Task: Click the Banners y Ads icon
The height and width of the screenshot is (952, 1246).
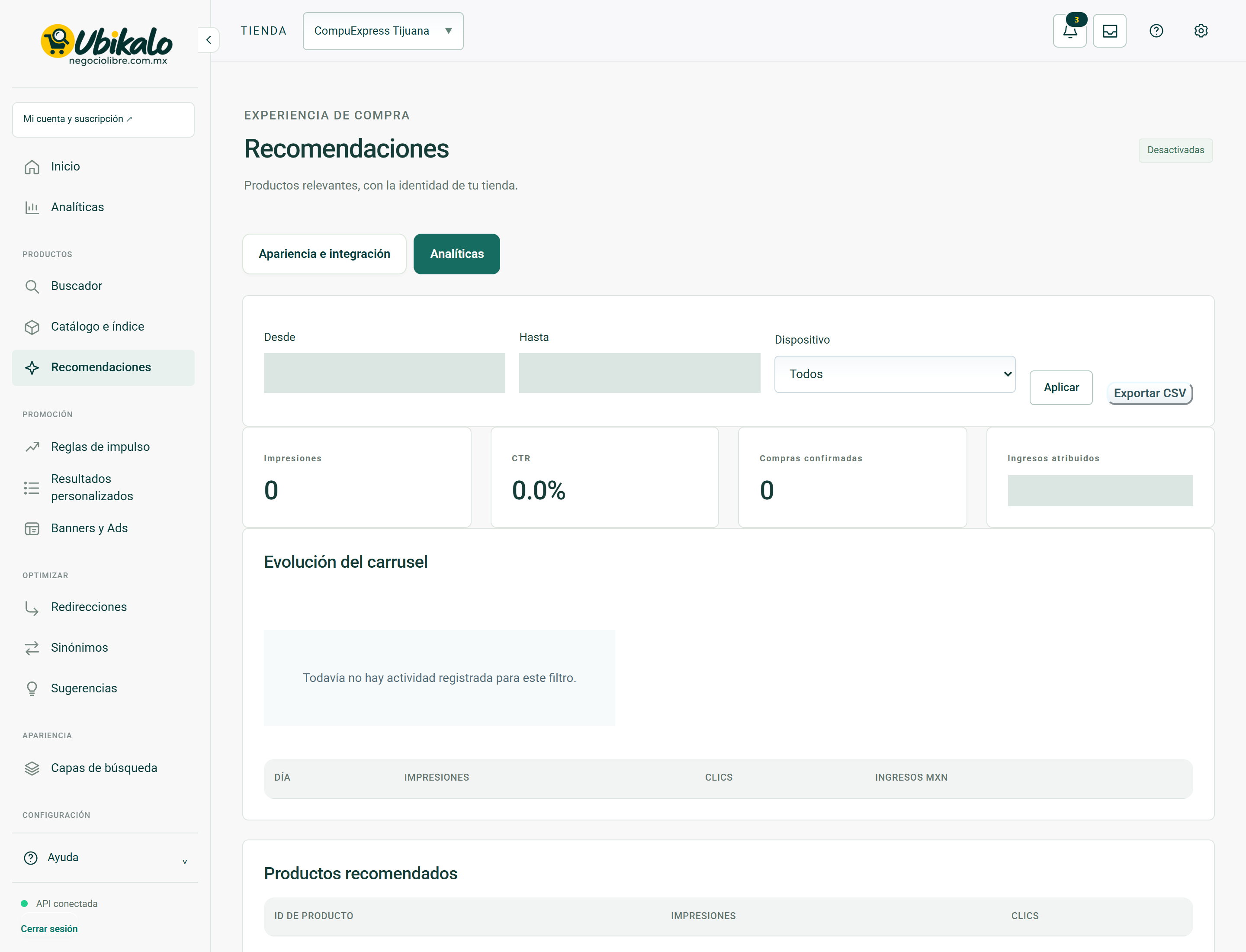Action: [x=32, y=529]
